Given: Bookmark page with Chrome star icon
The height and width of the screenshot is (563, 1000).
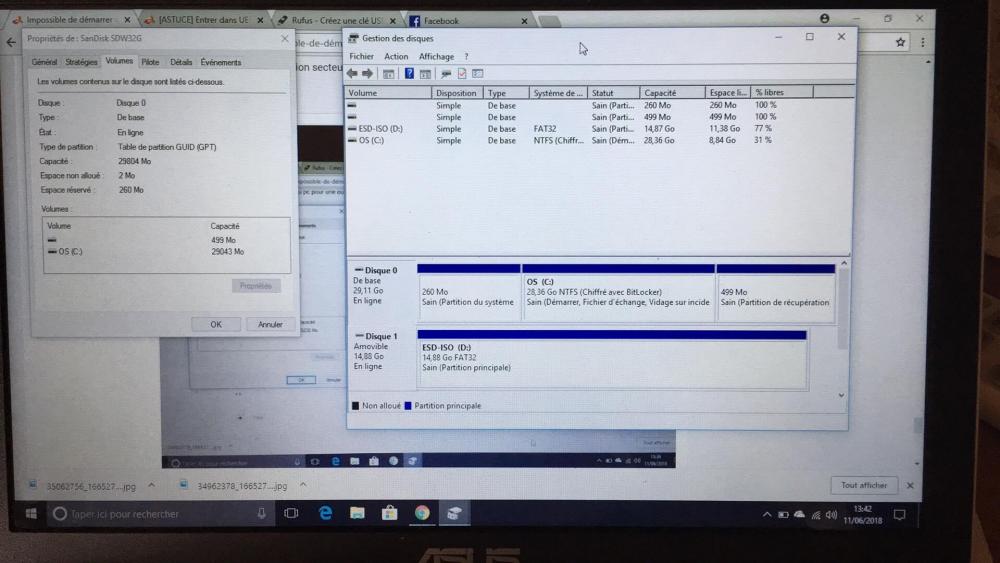Looking at the screenshot, I should pos(900,42).
